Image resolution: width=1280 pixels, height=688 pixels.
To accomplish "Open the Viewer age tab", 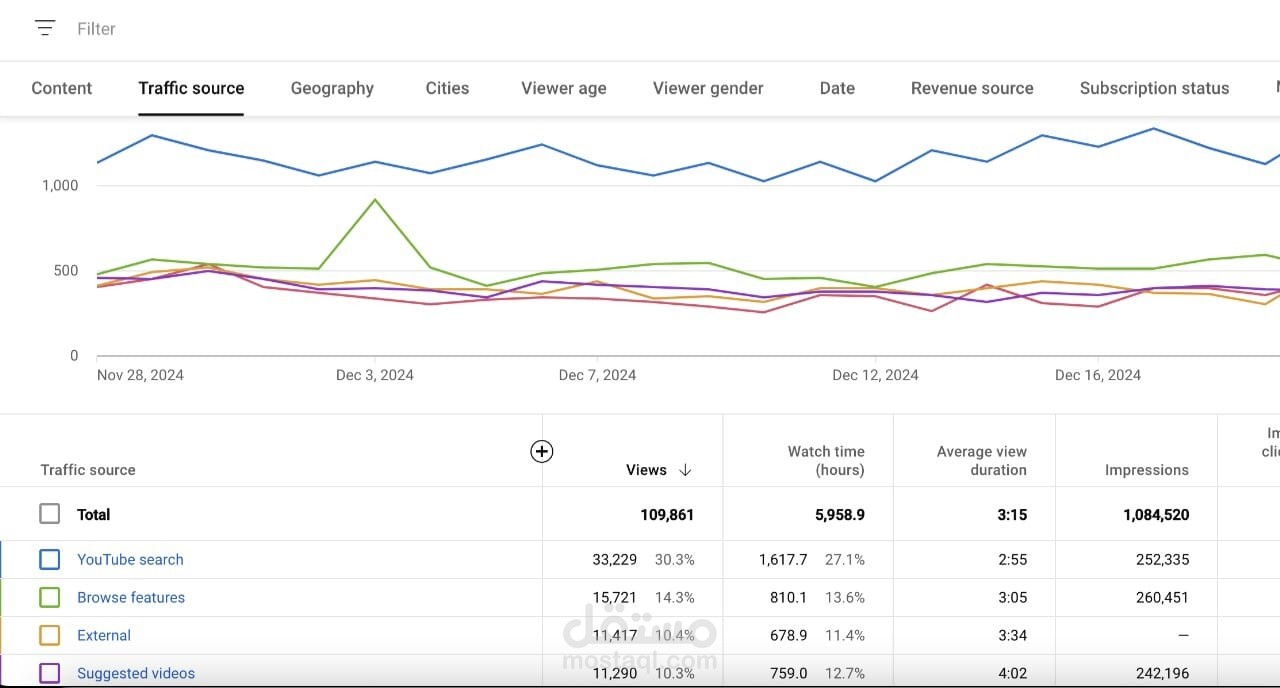I will click(x=564, y=88).
